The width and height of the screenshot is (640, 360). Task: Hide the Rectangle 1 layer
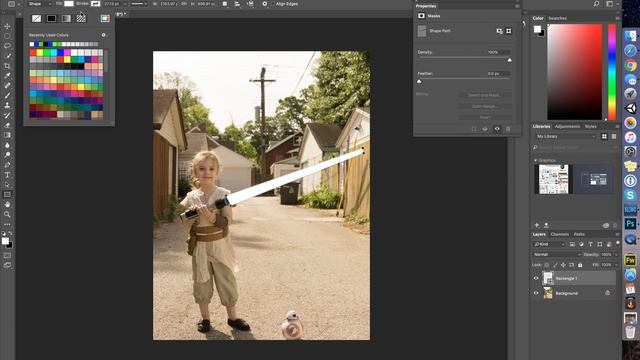click(x=536, y=278)
